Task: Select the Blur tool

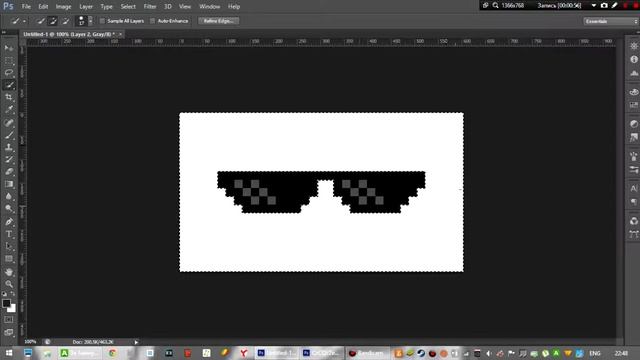Action: coord(9,196)
